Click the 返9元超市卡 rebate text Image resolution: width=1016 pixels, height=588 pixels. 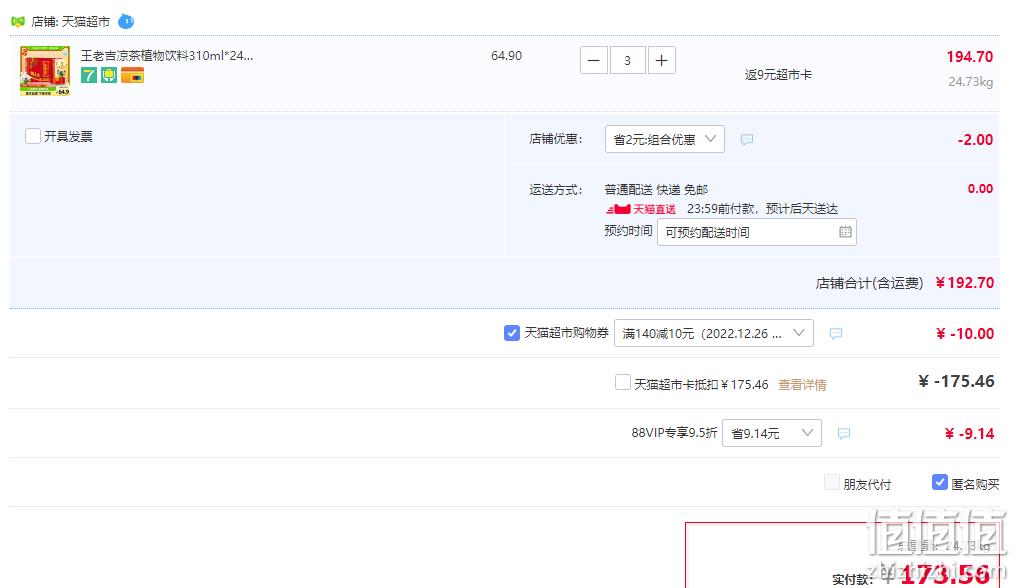point(778,75)
